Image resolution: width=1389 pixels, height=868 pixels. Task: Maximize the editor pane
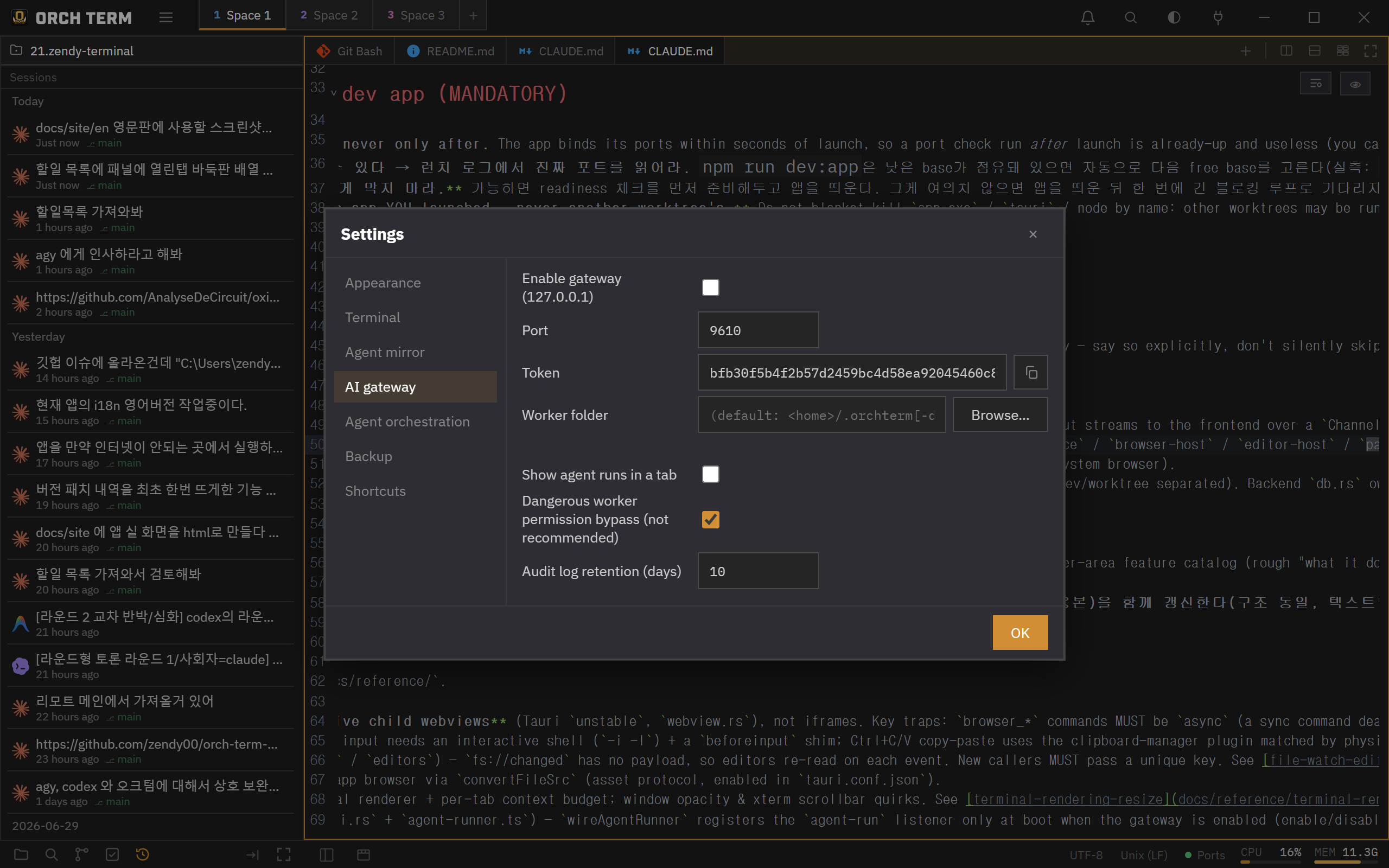point(1371,50)
